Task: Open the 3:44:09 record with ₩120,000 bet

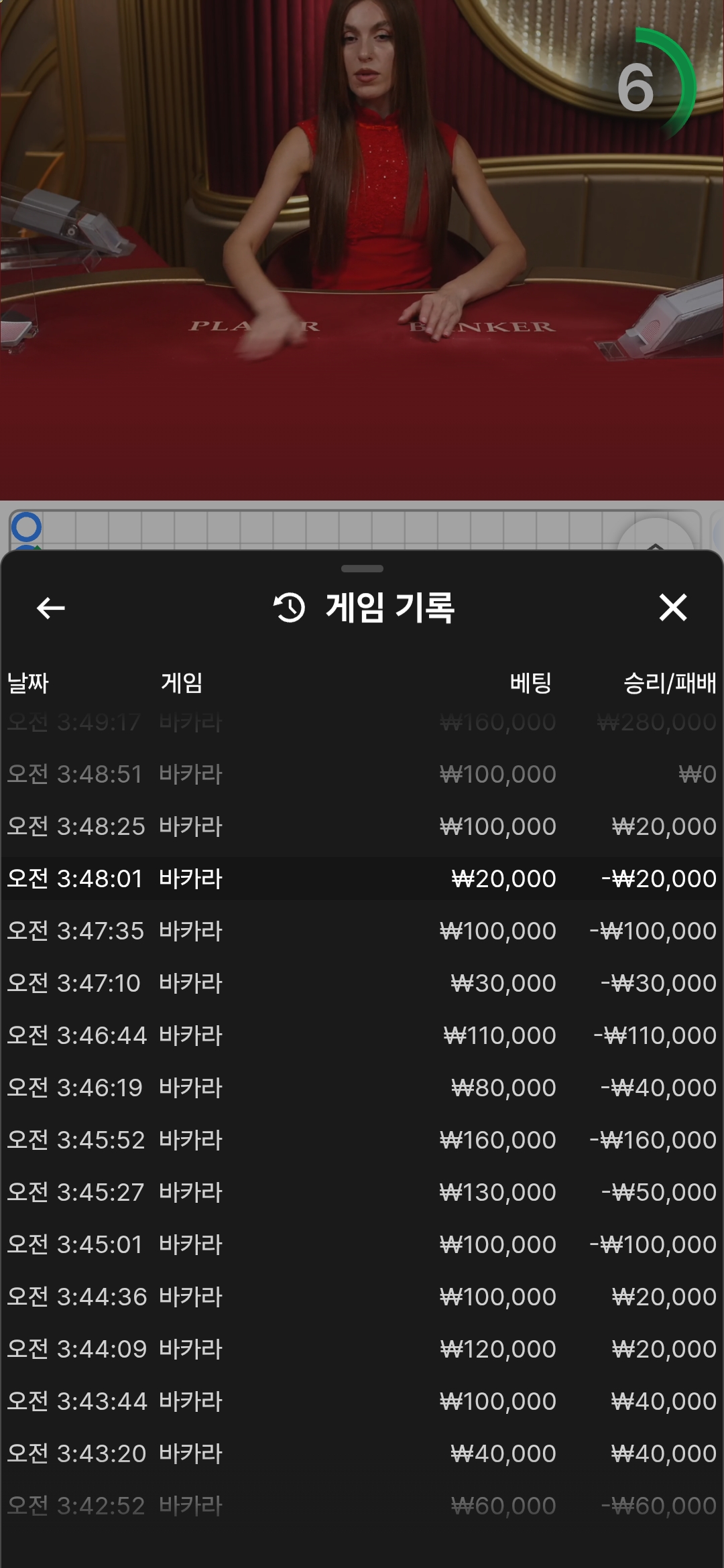Action: [362, 1349]
